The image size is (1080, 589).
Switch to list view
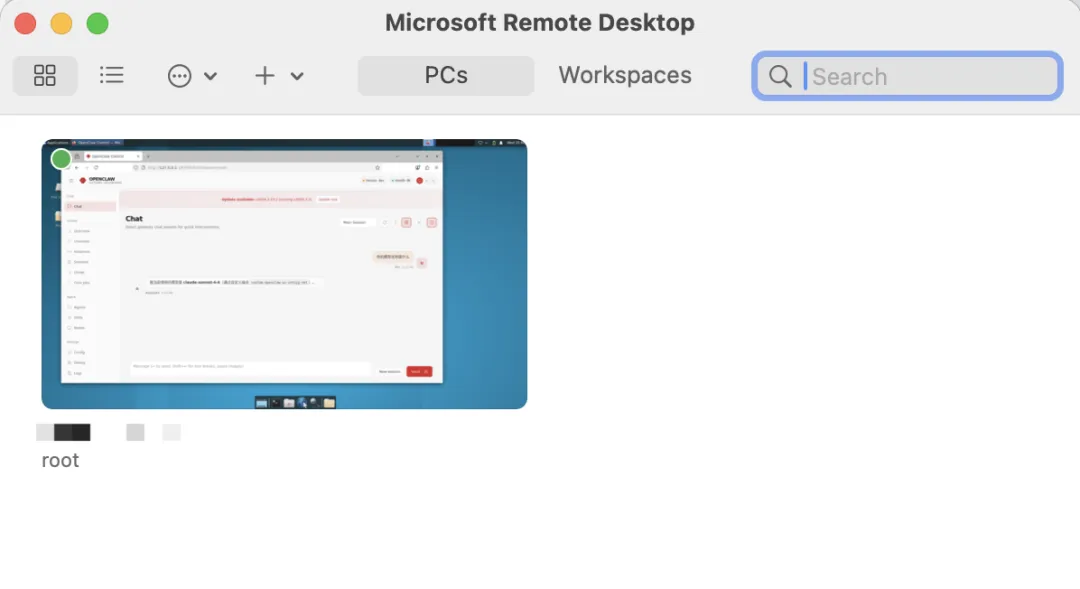click(112, 75)
